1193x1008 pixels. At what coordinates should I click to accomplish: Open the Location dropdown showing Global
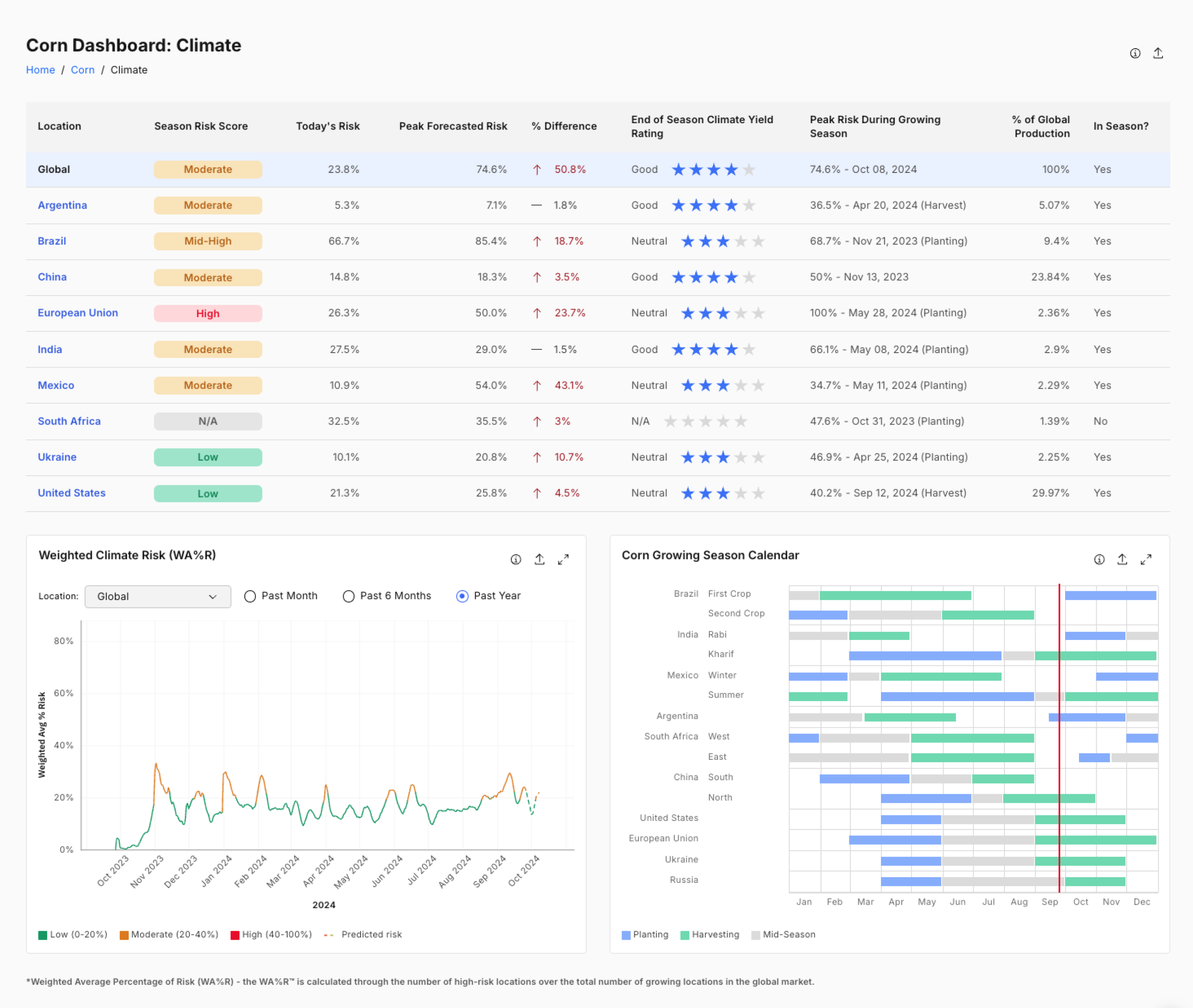[148, 596]
